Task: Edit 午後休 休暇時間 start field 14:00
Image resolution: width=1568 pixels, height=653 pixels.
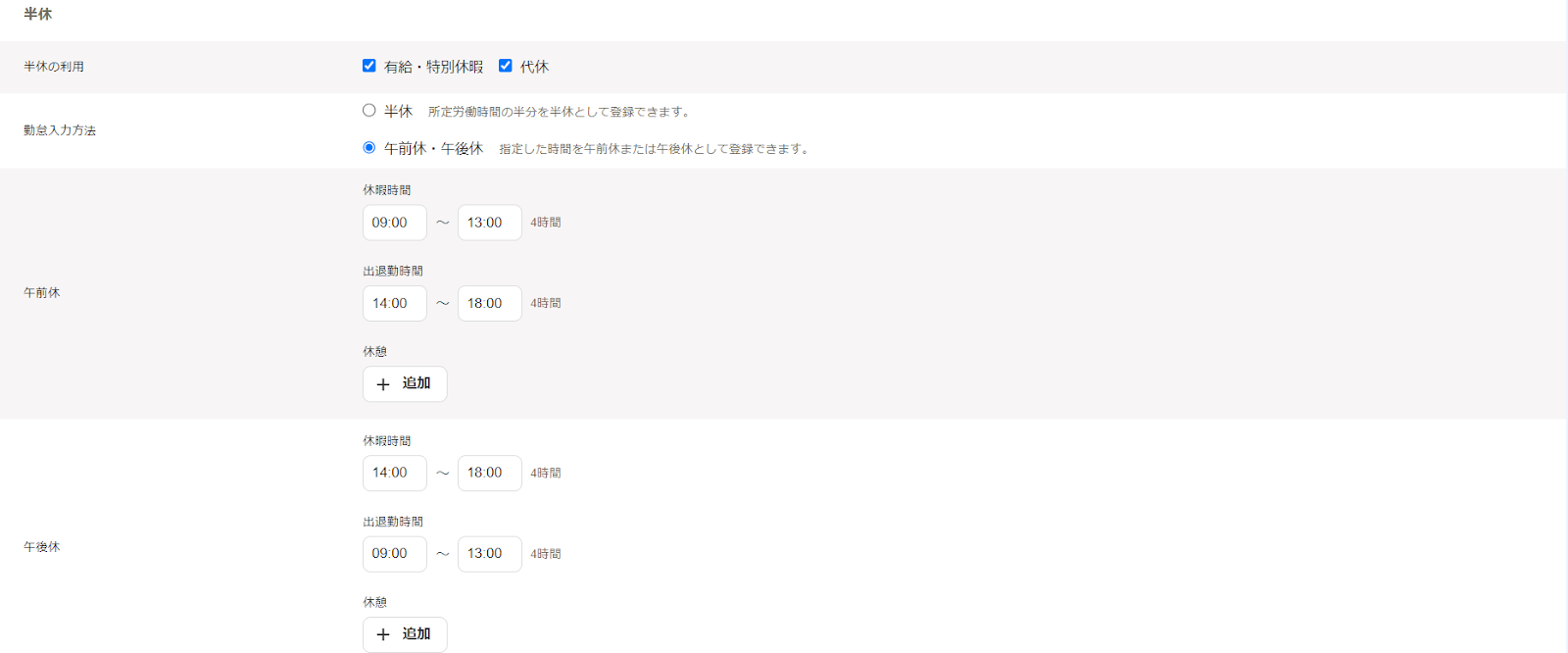Action: pos(395,473)
